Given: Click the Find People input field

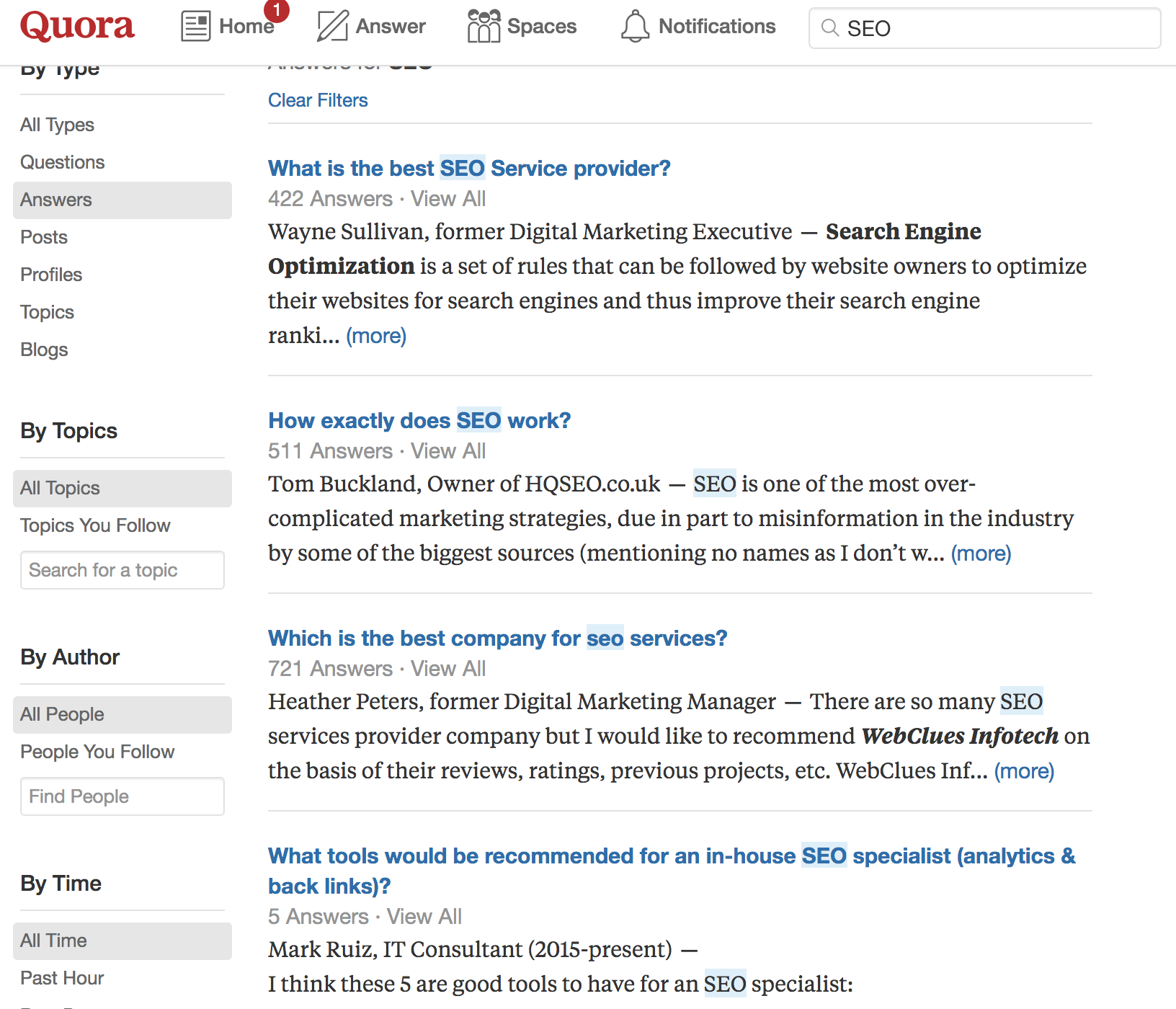Looking at the screenshot, I should (122, 796).
